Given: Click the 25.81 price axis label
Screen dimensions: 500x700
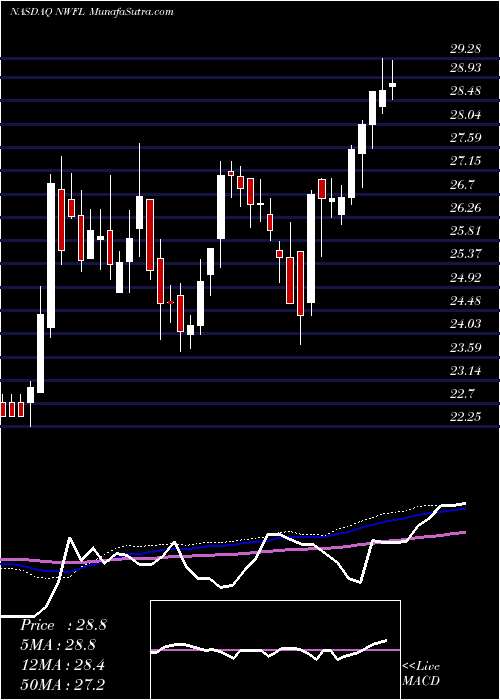Looking at the screenshot, I should coord(466,231).
